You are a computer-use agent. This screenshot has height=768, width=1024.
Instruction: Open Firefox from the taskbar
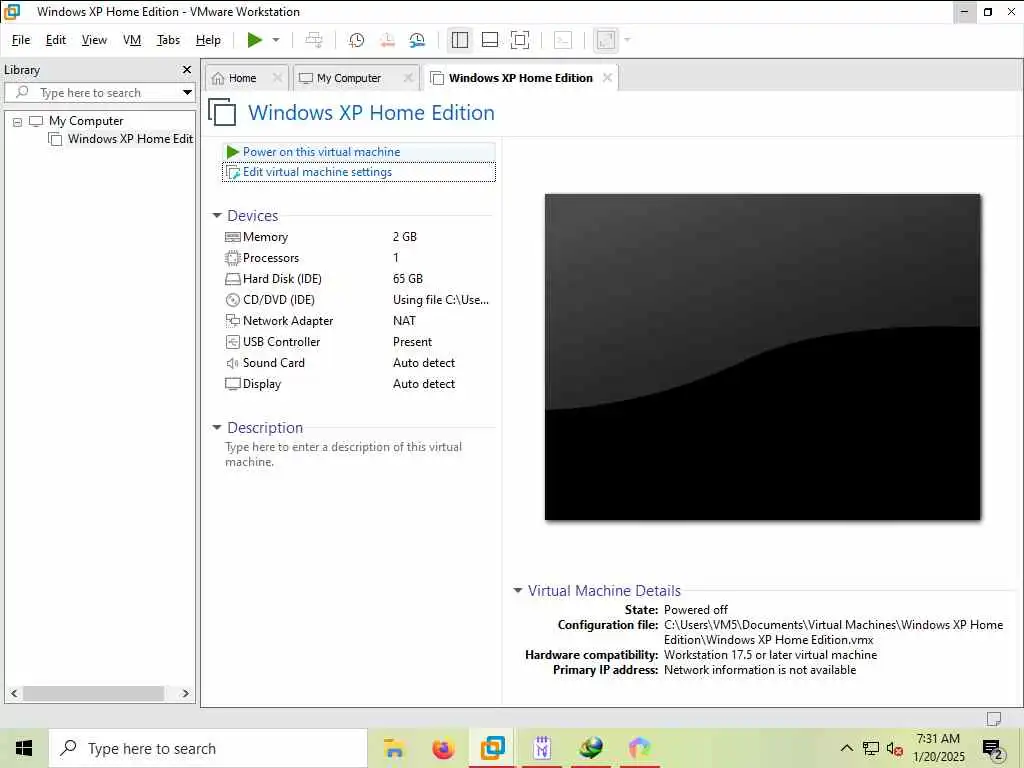pos(443,748)
